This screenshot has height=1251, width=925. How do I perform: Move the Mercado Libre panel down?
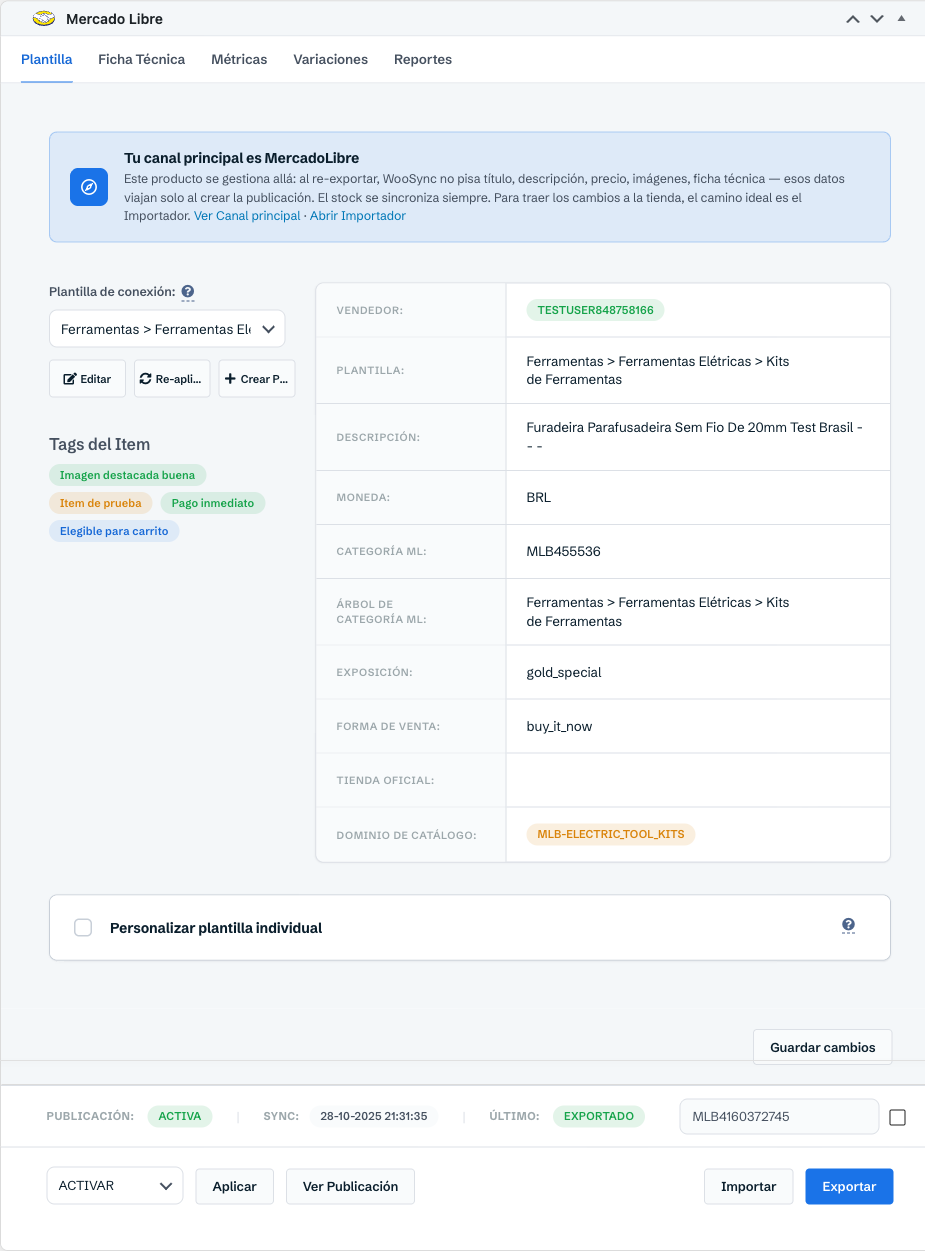(x=877, y=19)
